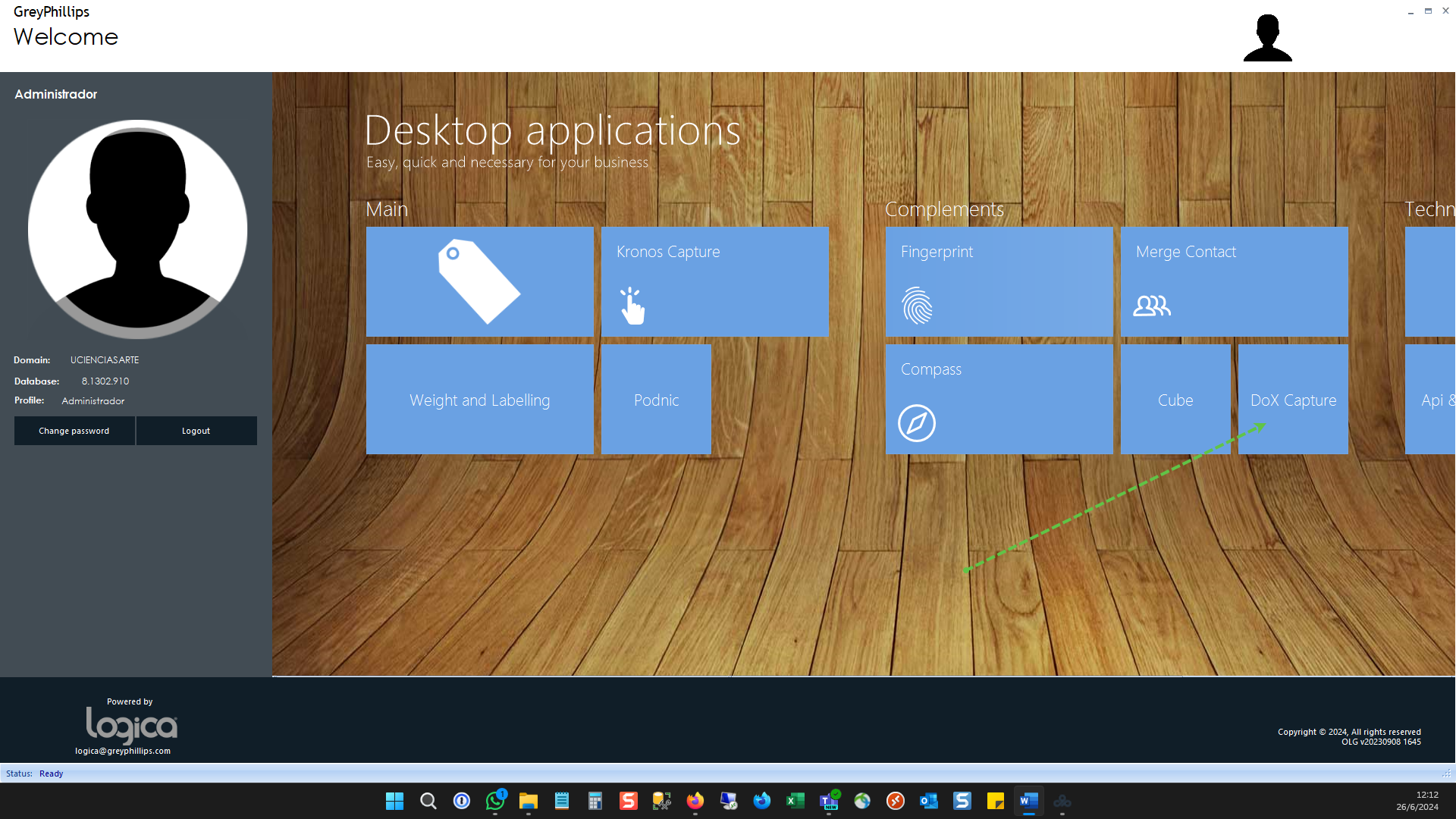
Task: Open WhatsApp from the taskbar
Action: [x=495, y=801]
